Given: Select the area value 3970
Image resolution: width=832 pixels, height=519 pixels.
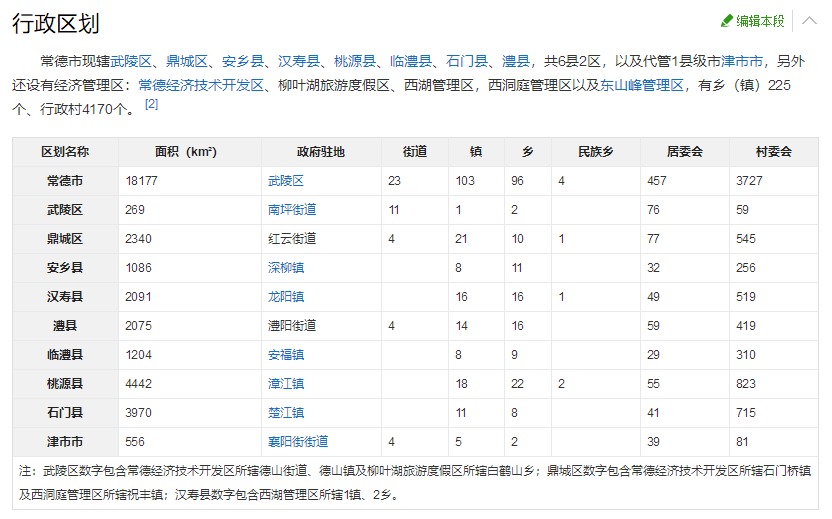Looking at the screenshot, I should tap(138, 413).
